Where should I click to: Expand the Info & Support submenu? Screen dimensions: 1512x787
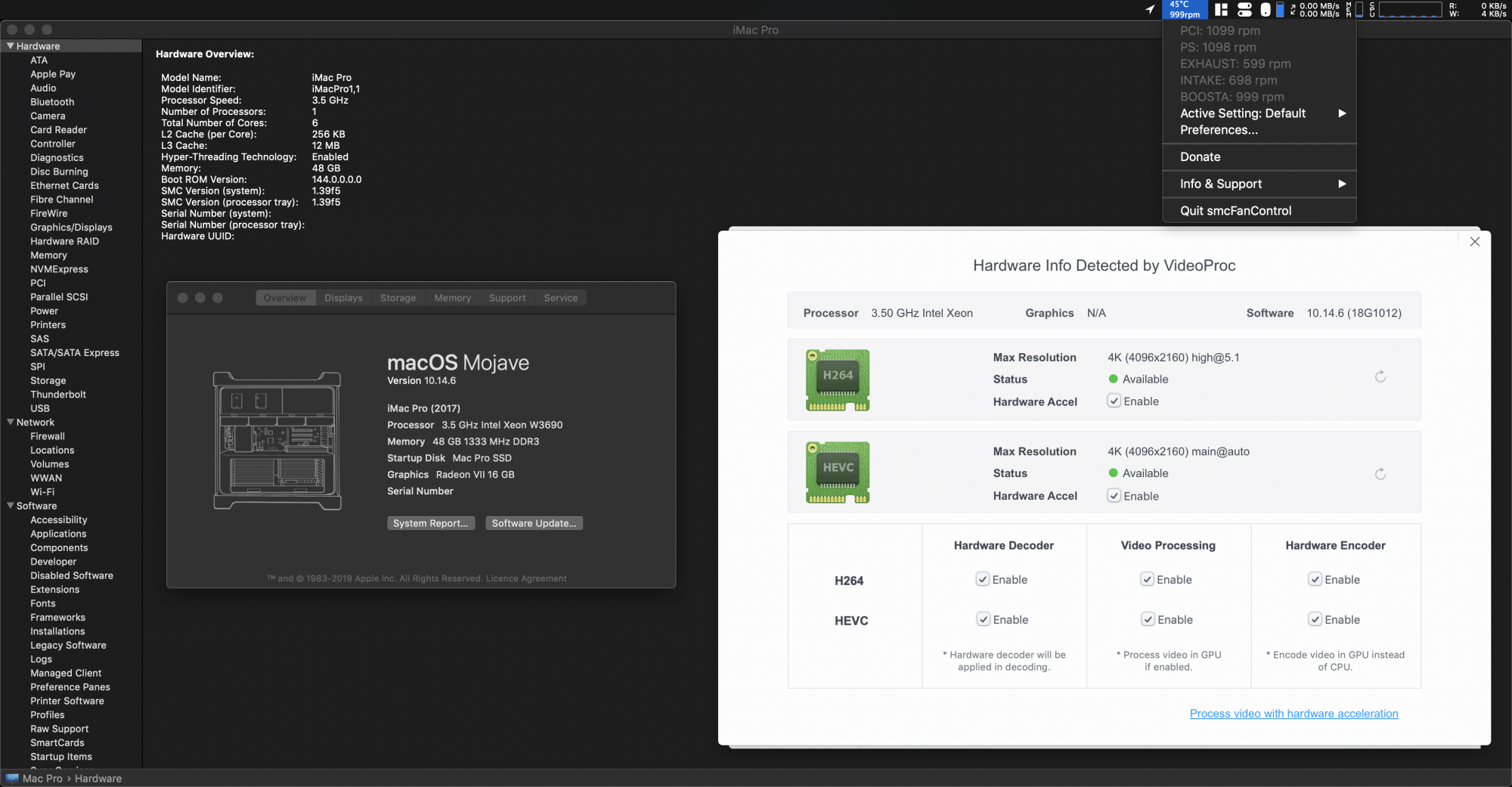coord(1259,184)
